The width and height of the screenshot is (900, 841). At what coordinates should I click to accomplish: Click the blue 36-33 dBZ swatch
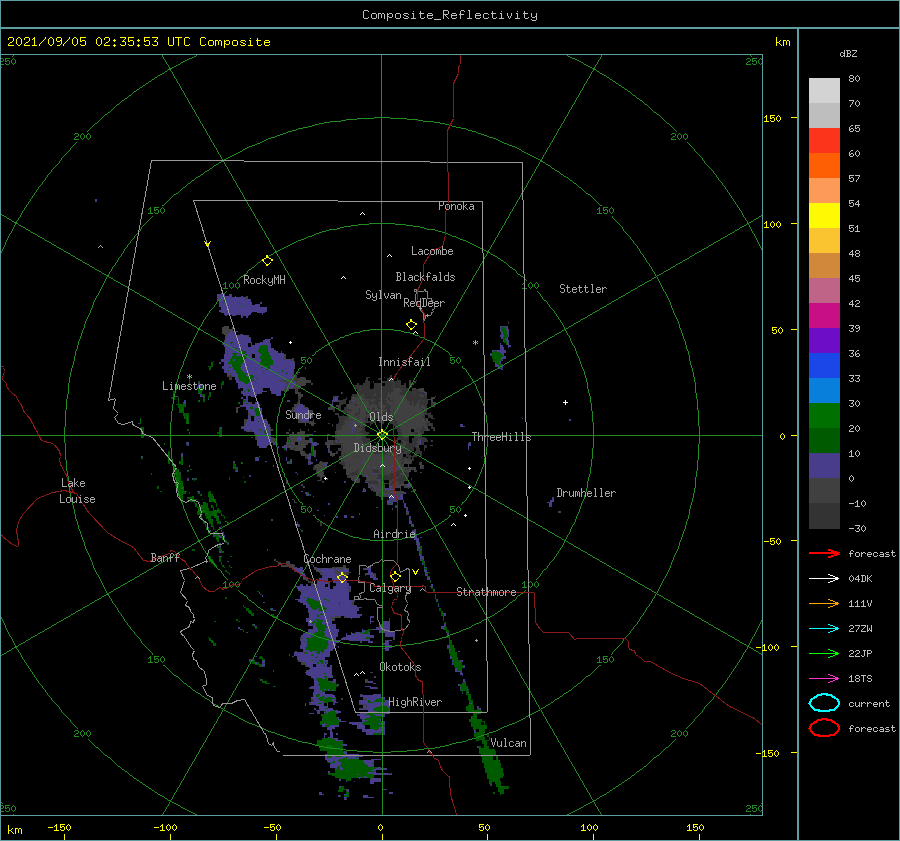tap(824, 366)
